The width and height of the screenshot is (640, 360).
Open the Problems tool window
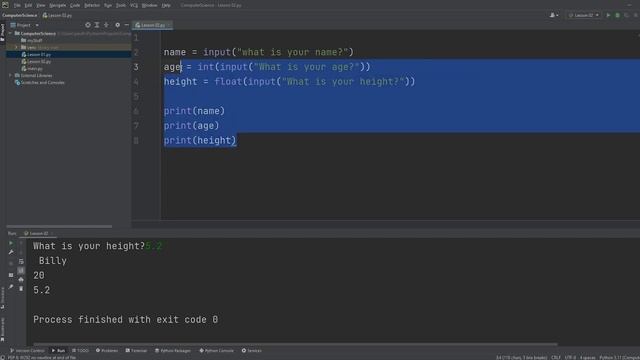click(107, 351)
